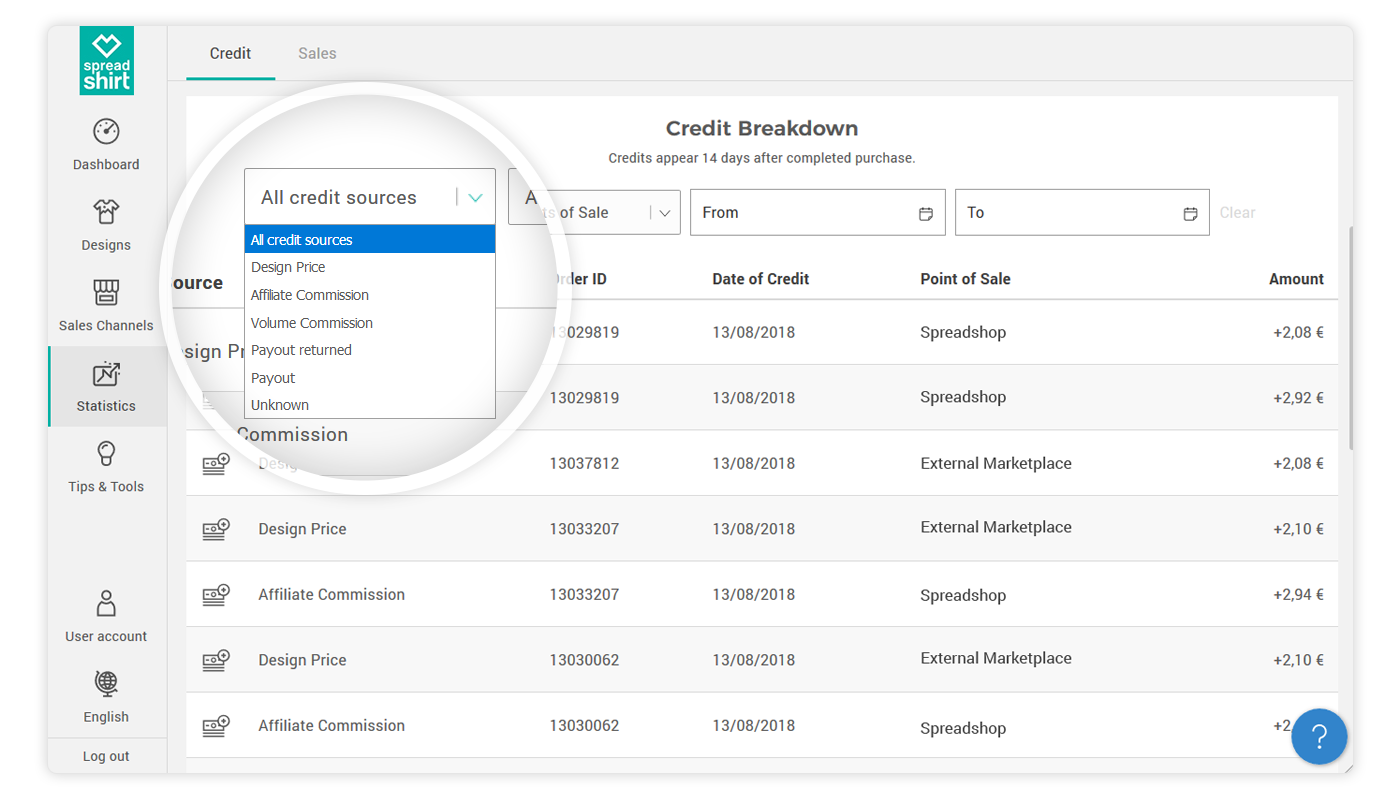
Task: Click the Log out link
Action: [x=106, y=756]
